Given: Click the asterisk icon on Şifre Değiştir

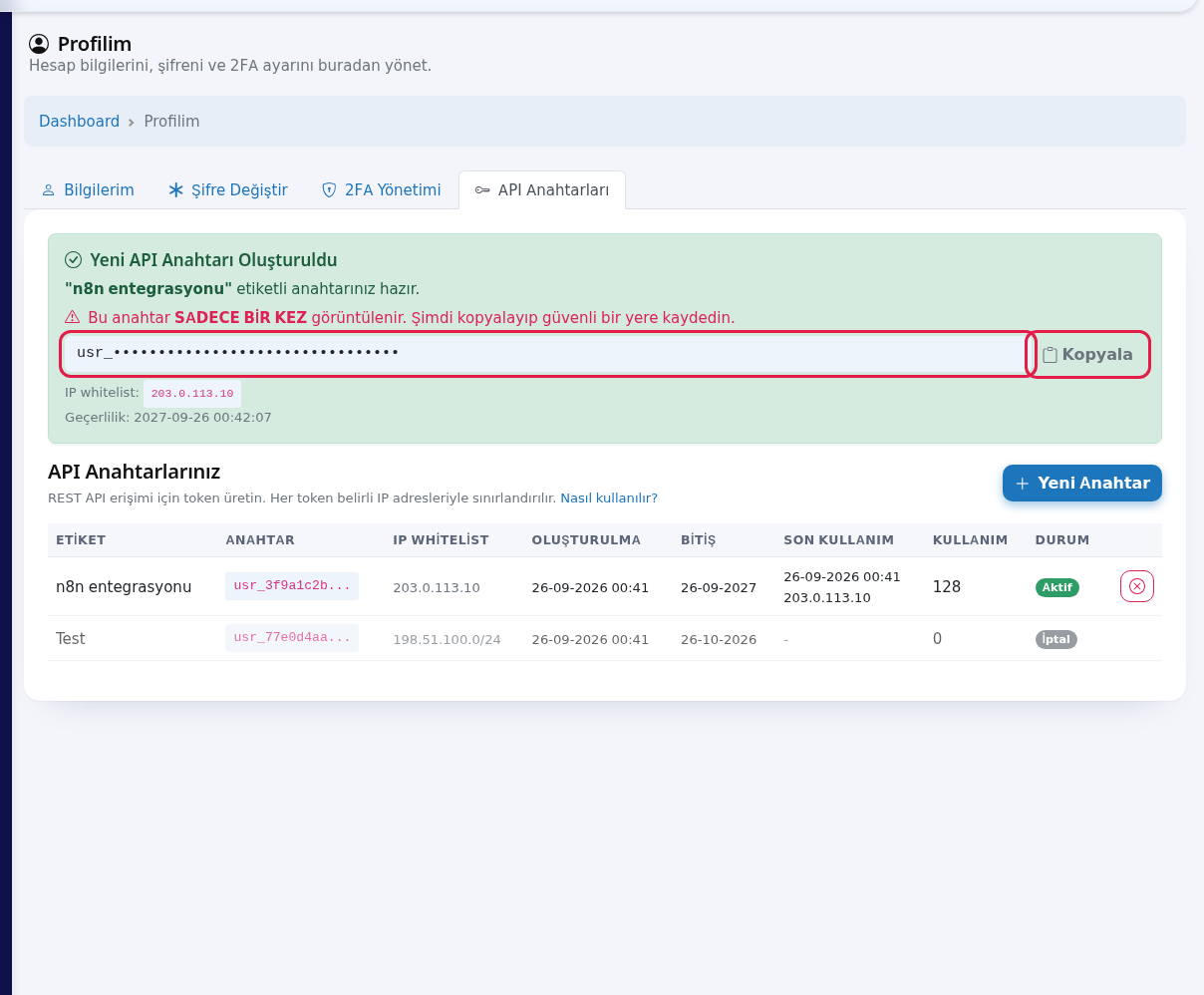Looking at the screenshot, I should [176, 189].
